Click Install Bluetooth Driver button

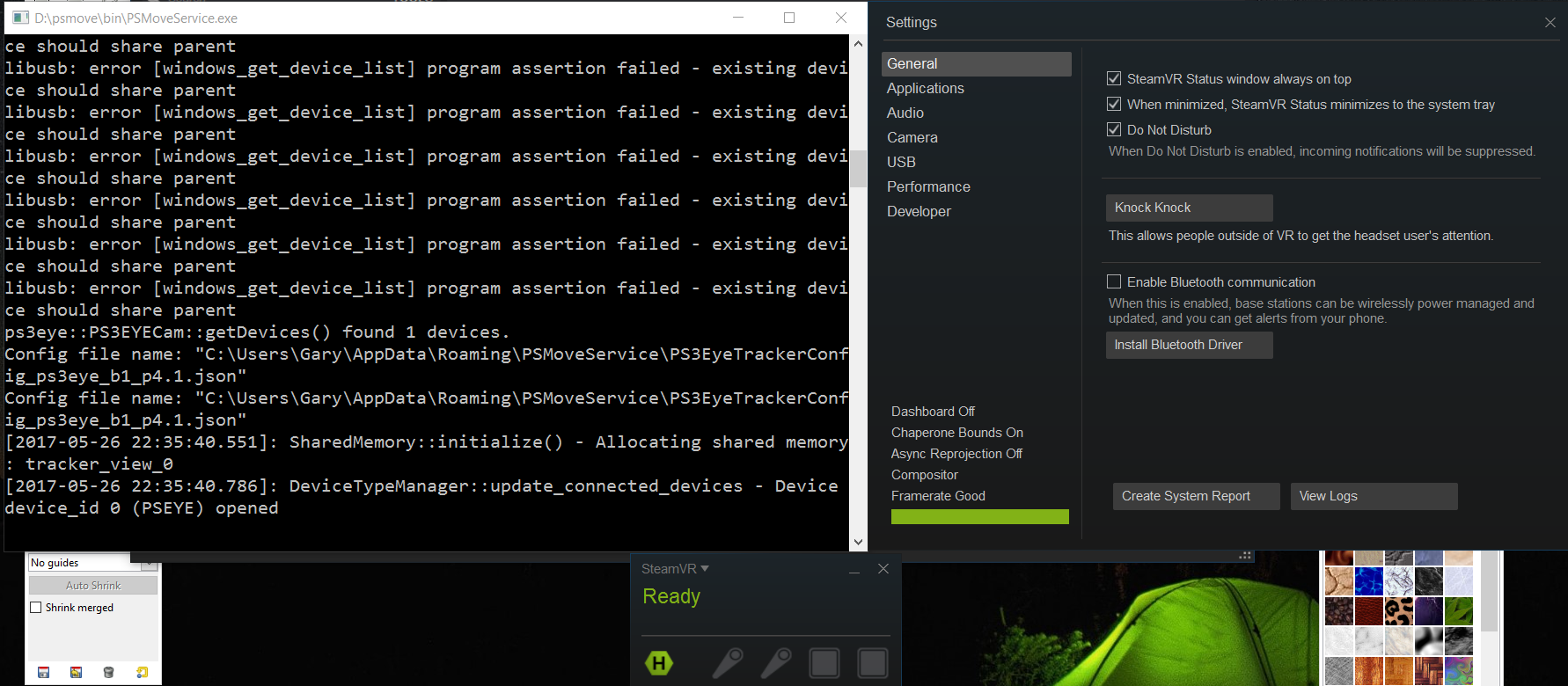point(1190,345)
